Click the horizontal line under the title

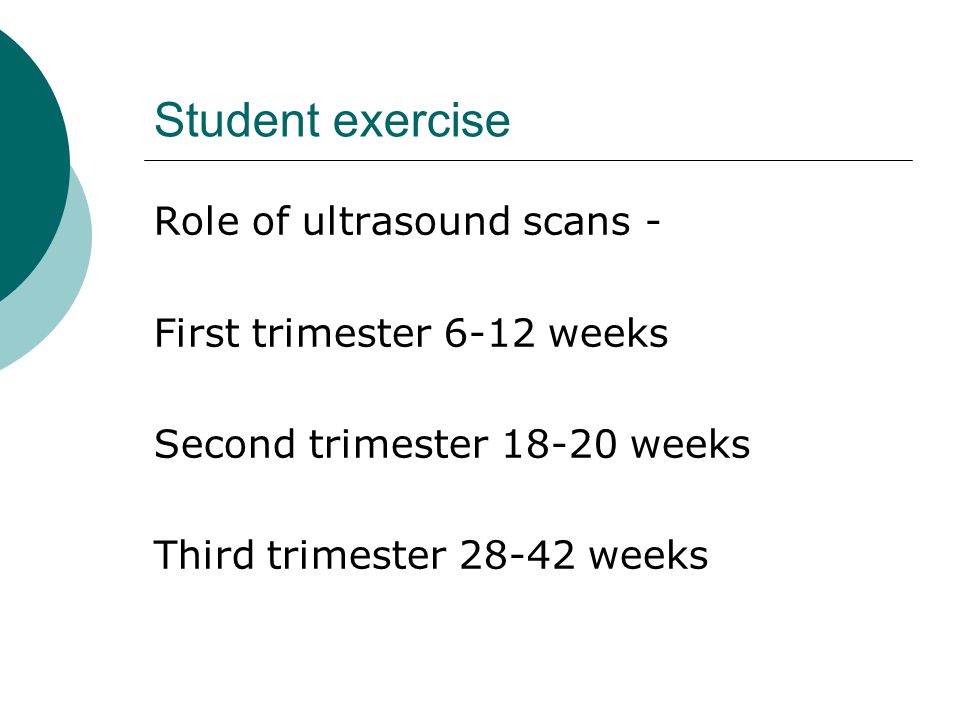528,160
